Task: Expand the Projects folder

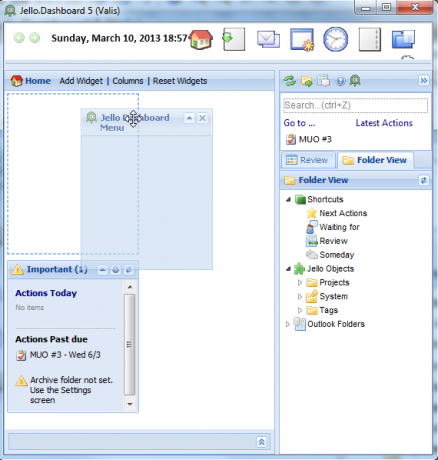Action: point(300,283)
